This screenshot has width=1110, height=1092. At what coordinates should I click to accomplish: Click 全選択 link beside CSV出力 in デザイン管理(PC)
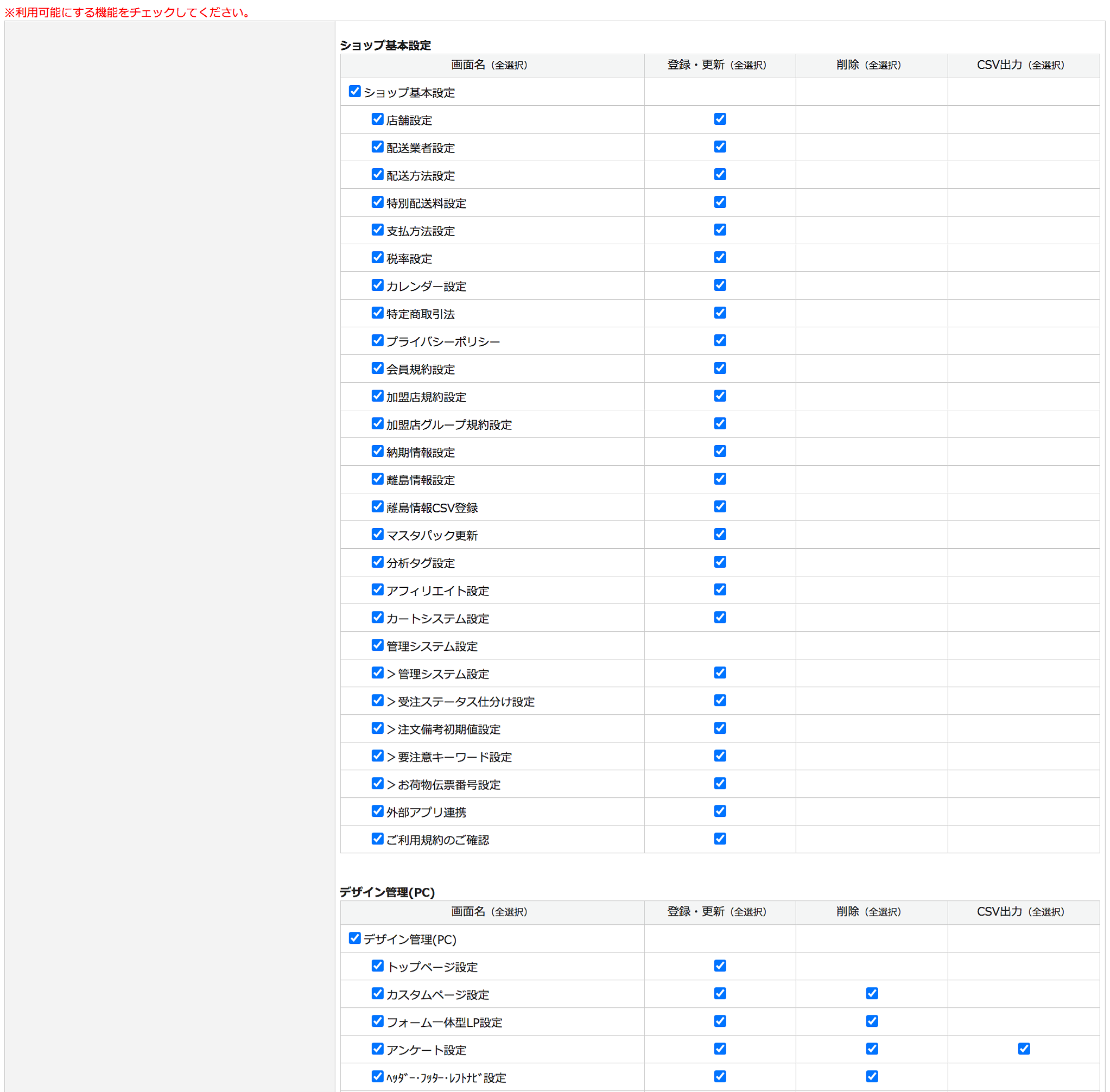pyautogui.click(x=1046, y=912)
